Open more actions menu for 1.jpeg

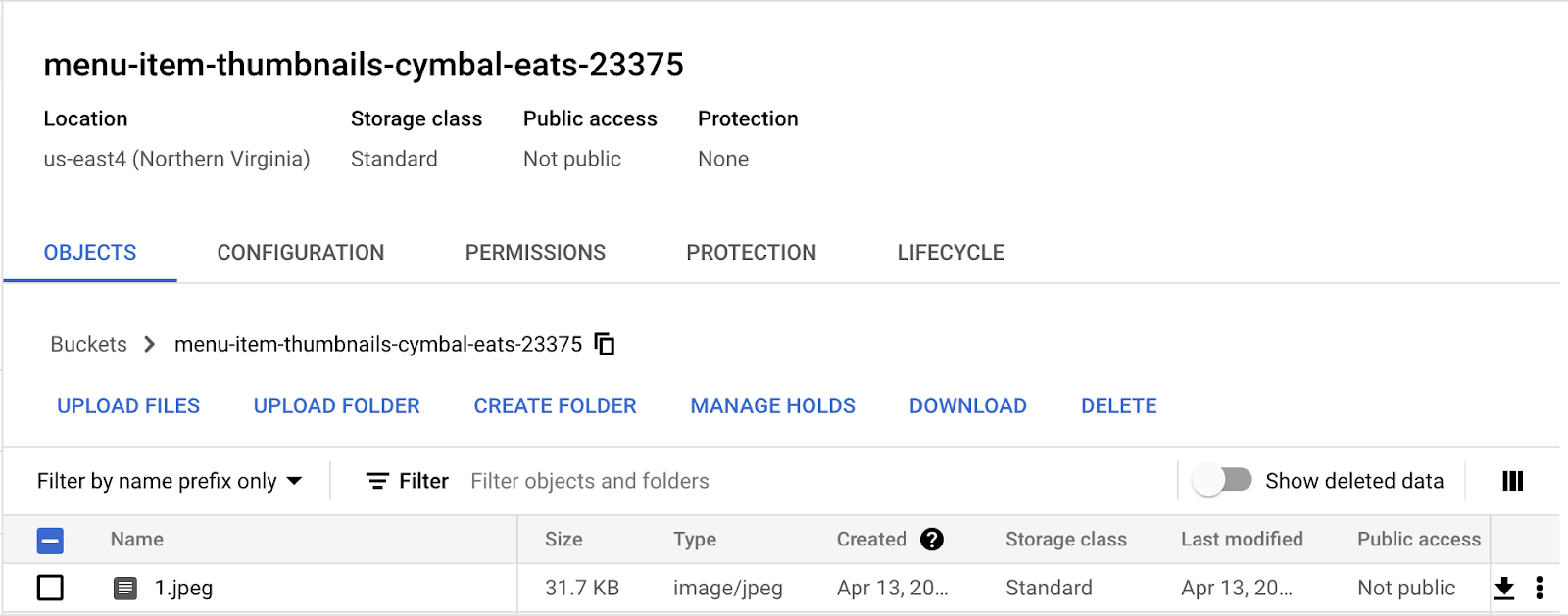(1539, 588)
